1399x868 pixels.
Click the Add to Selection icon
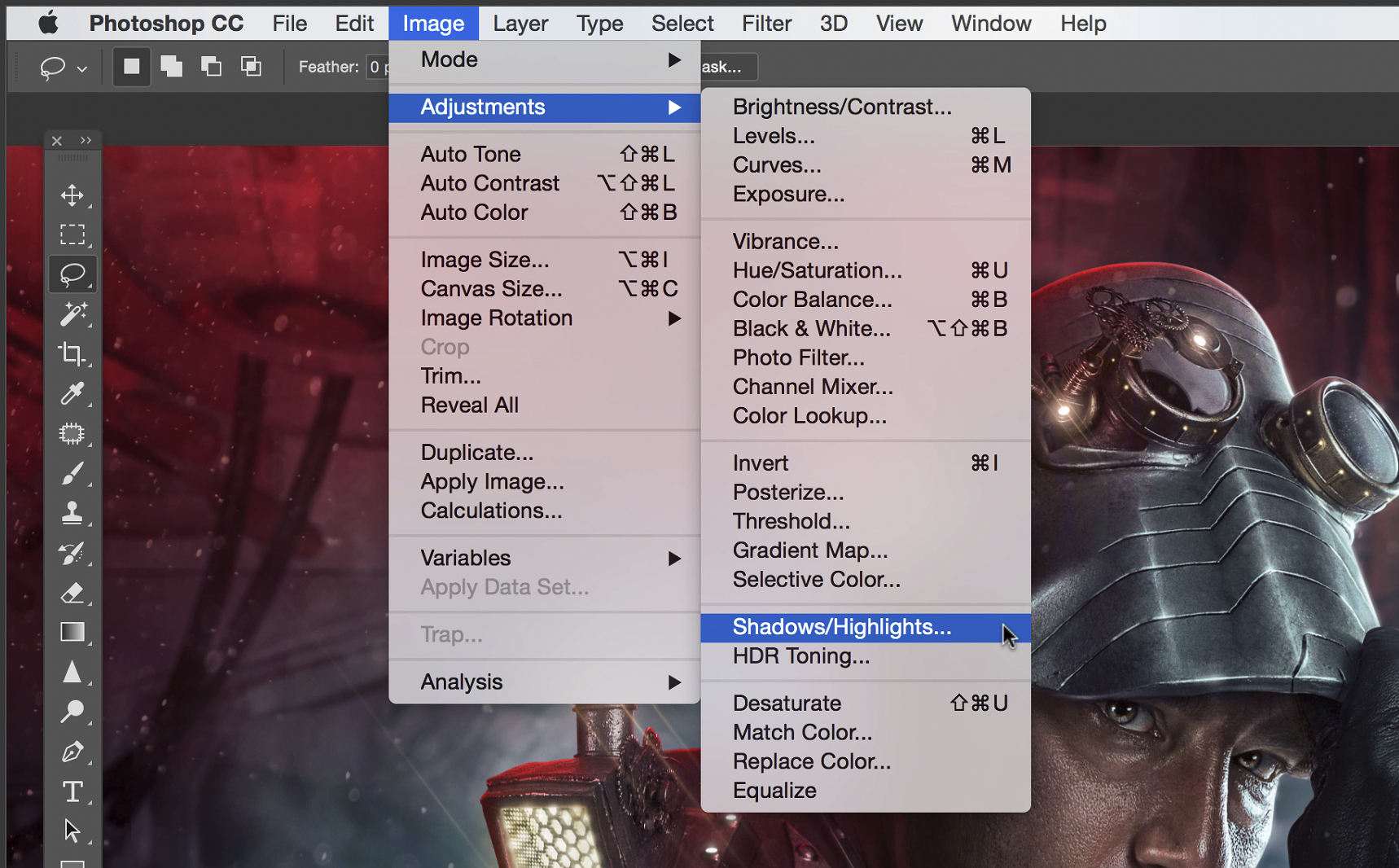[x=171, y=67]
